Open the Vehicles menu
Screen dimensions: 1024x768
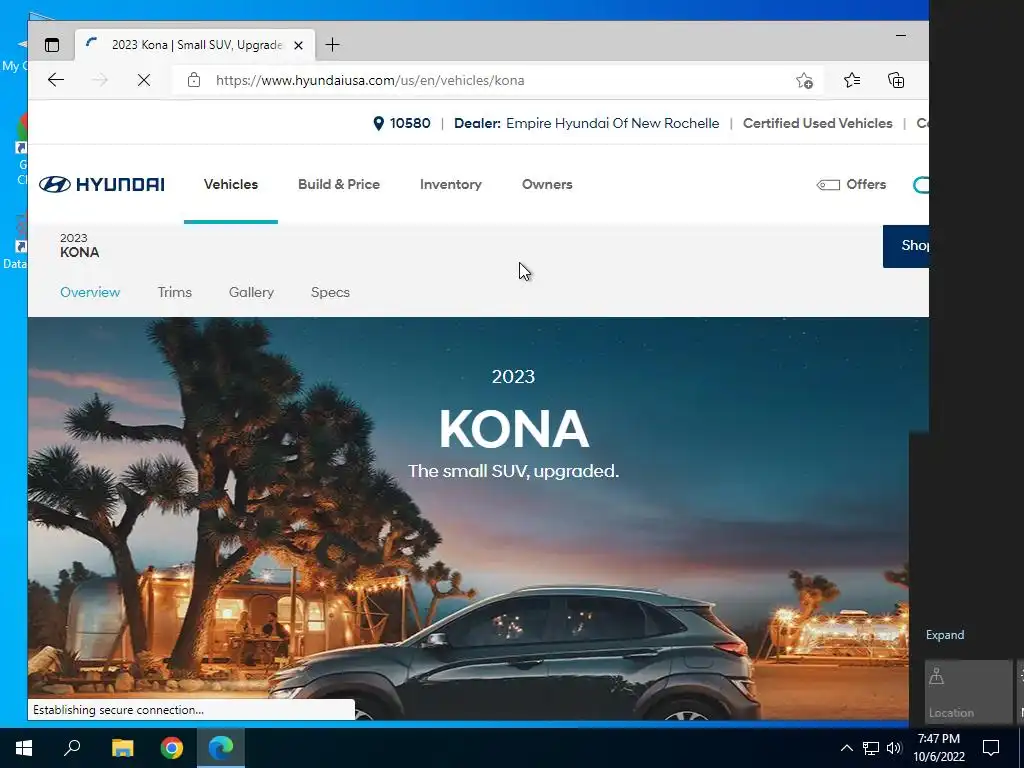click(x=231, y=184)
